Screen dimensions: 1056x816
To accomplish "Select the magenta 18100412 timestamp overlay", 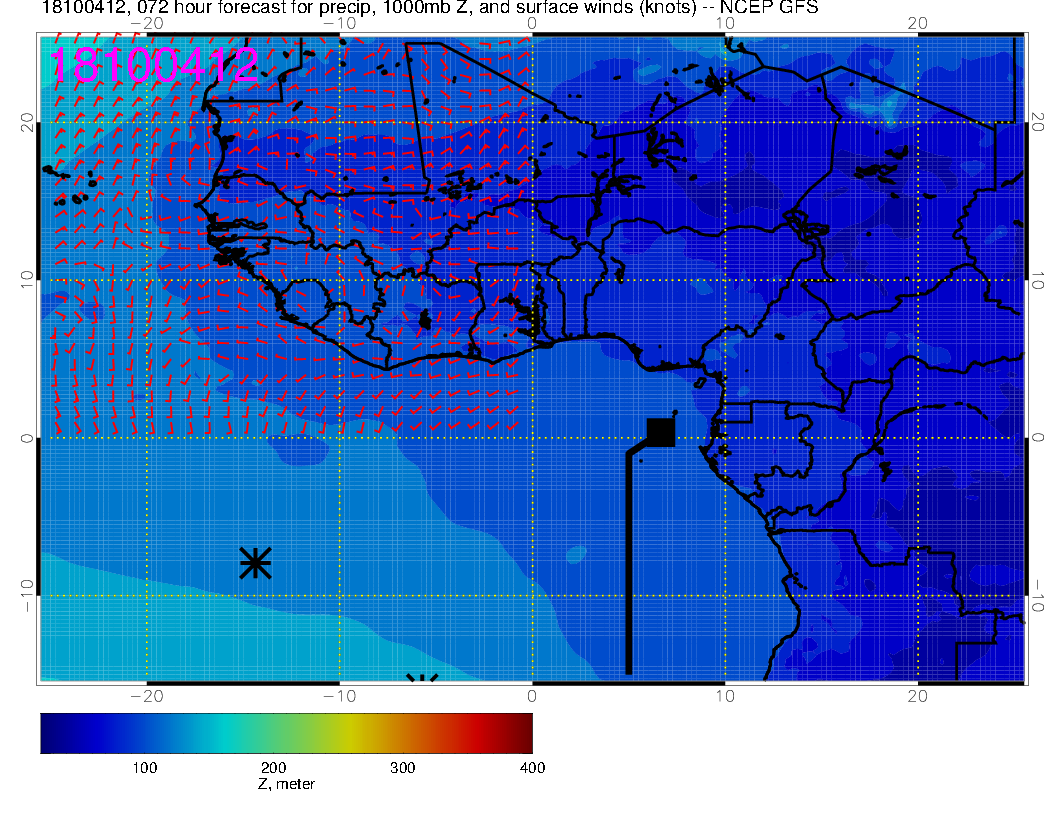I will tap(153, 66).
